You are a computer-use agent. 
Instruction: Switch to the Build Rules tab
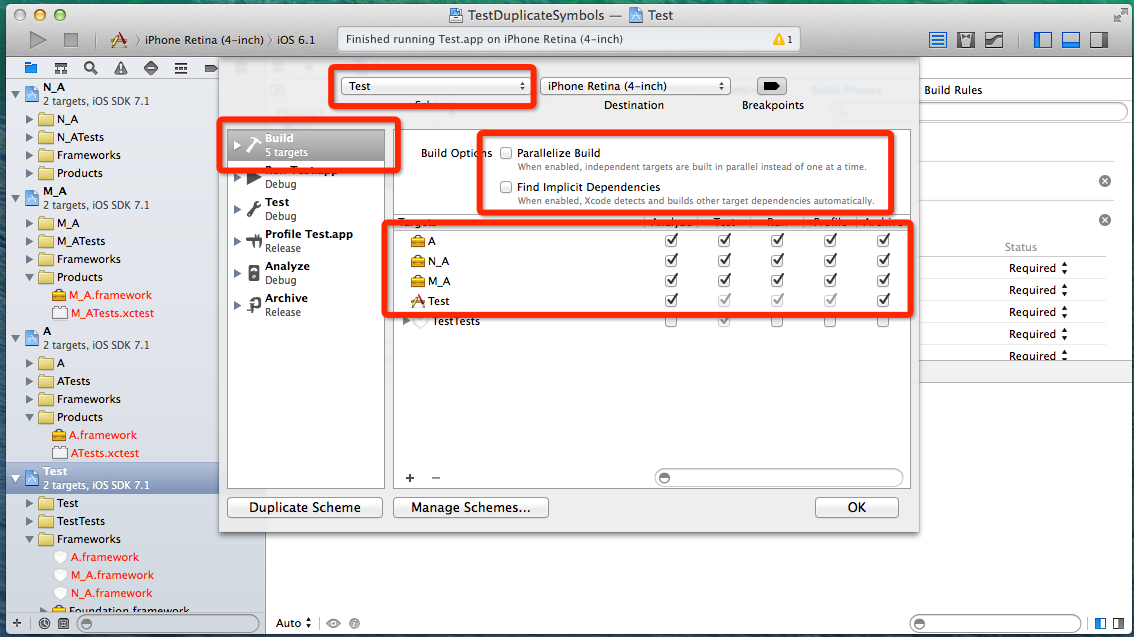(x=953, y=90)
